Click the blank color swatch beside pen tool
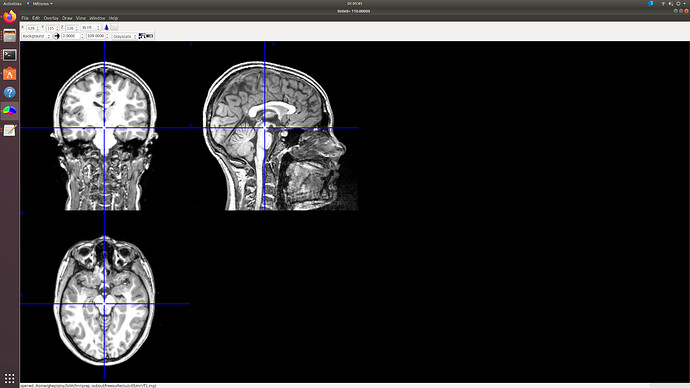The width and height of the screenshot is (690, 388). 114,27
